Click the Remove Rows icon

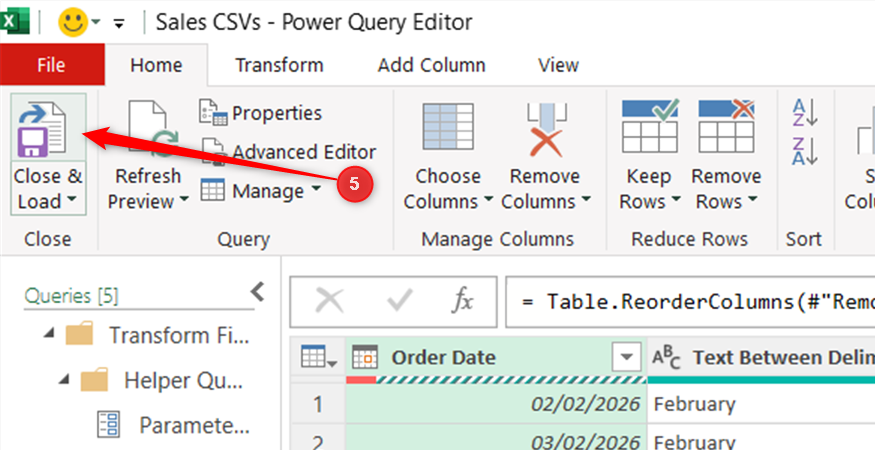coord(726,127)
